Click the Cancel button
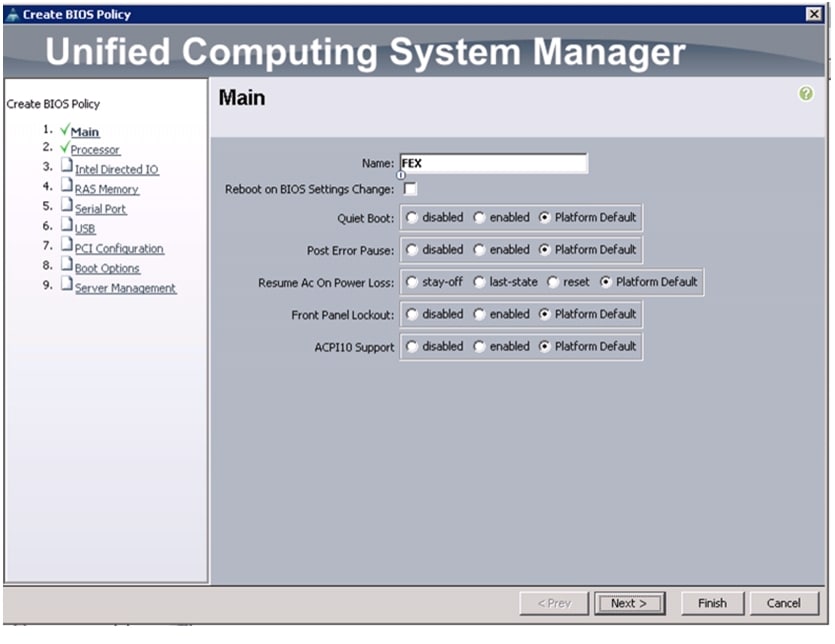 (x=783, y=603)
